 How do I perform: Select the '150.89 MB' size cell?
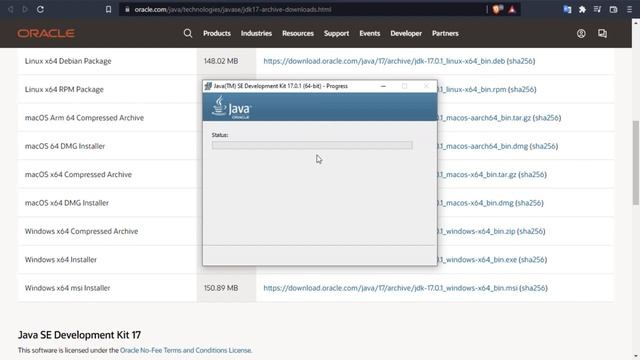pyautogui.click(x=227, y=288)
